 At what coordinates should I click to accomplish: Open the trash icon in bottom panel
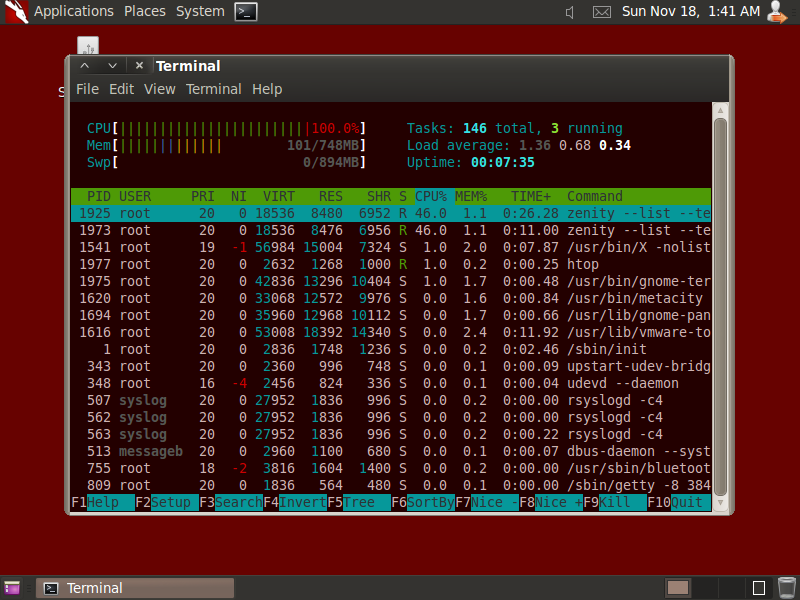click(787, 588)
